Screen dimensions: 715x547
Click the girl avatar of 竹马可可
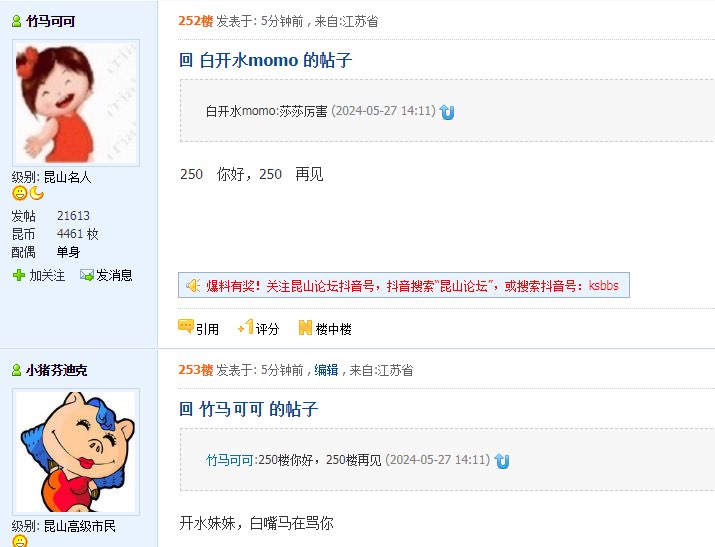pyautogui.click(x=76, y=103)
